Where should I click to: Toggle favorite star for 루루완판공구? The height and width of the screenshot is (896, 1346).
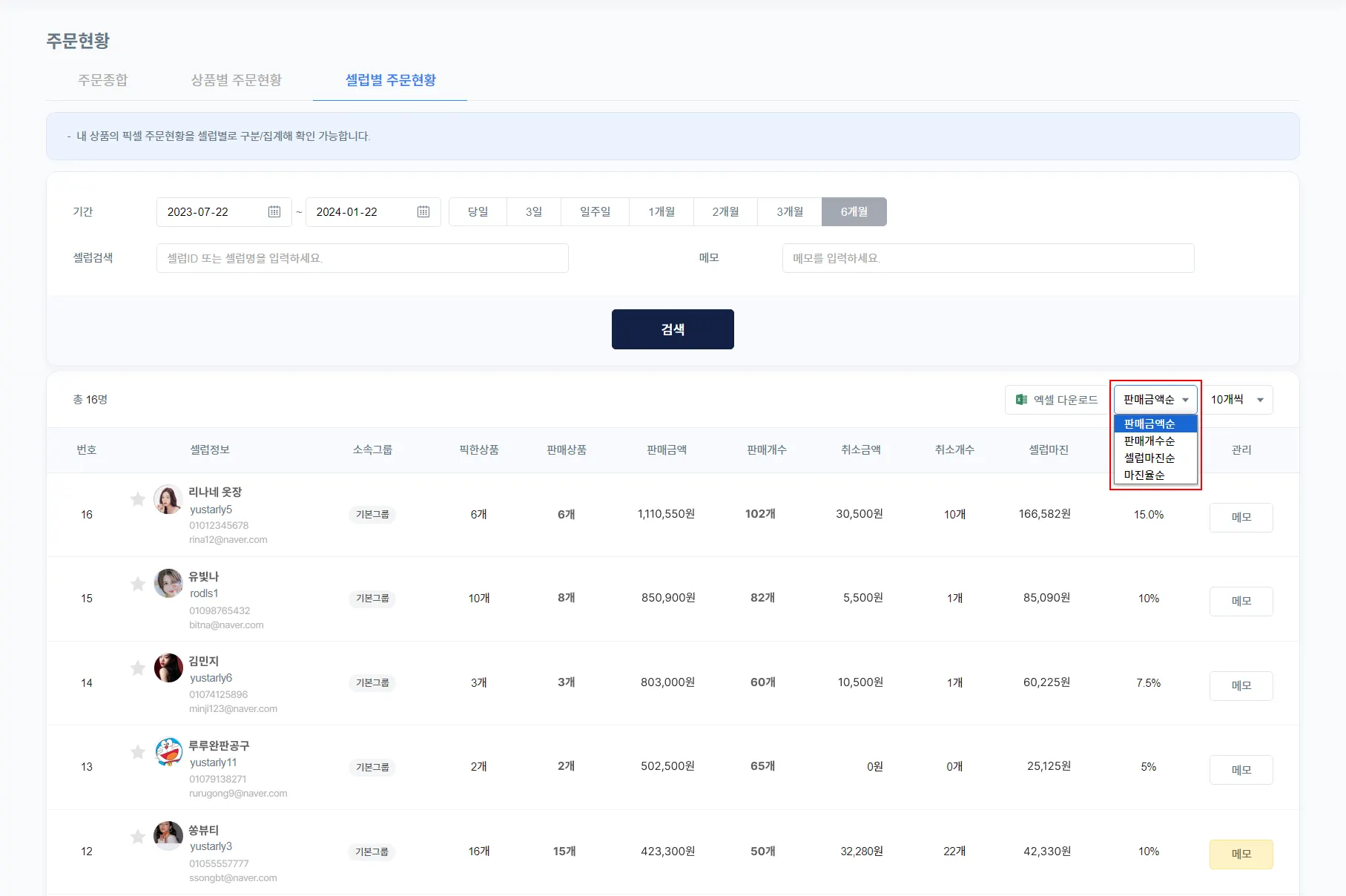(137, 752)
